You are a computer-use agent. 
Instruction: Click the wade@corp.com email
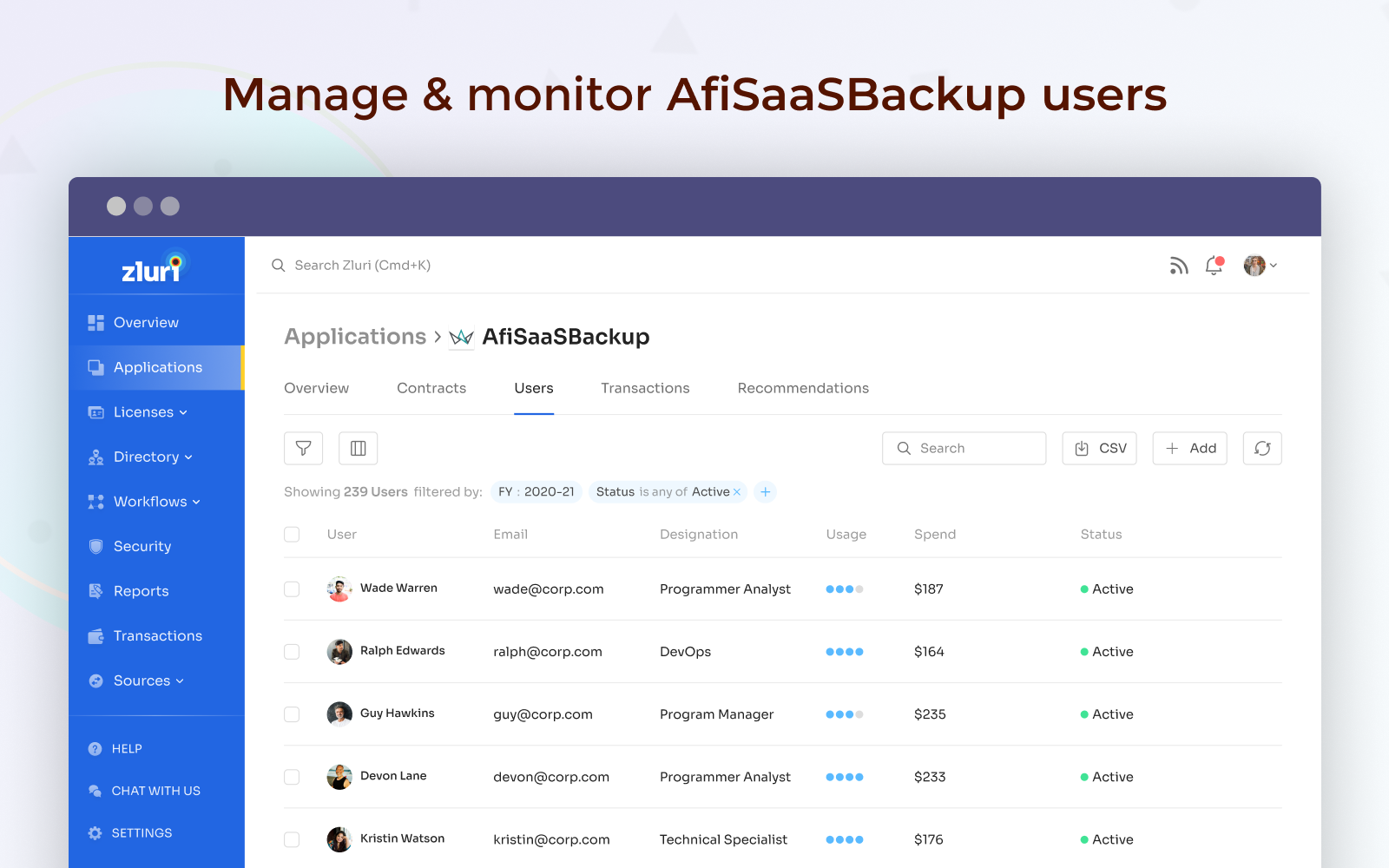pos(549,589)
